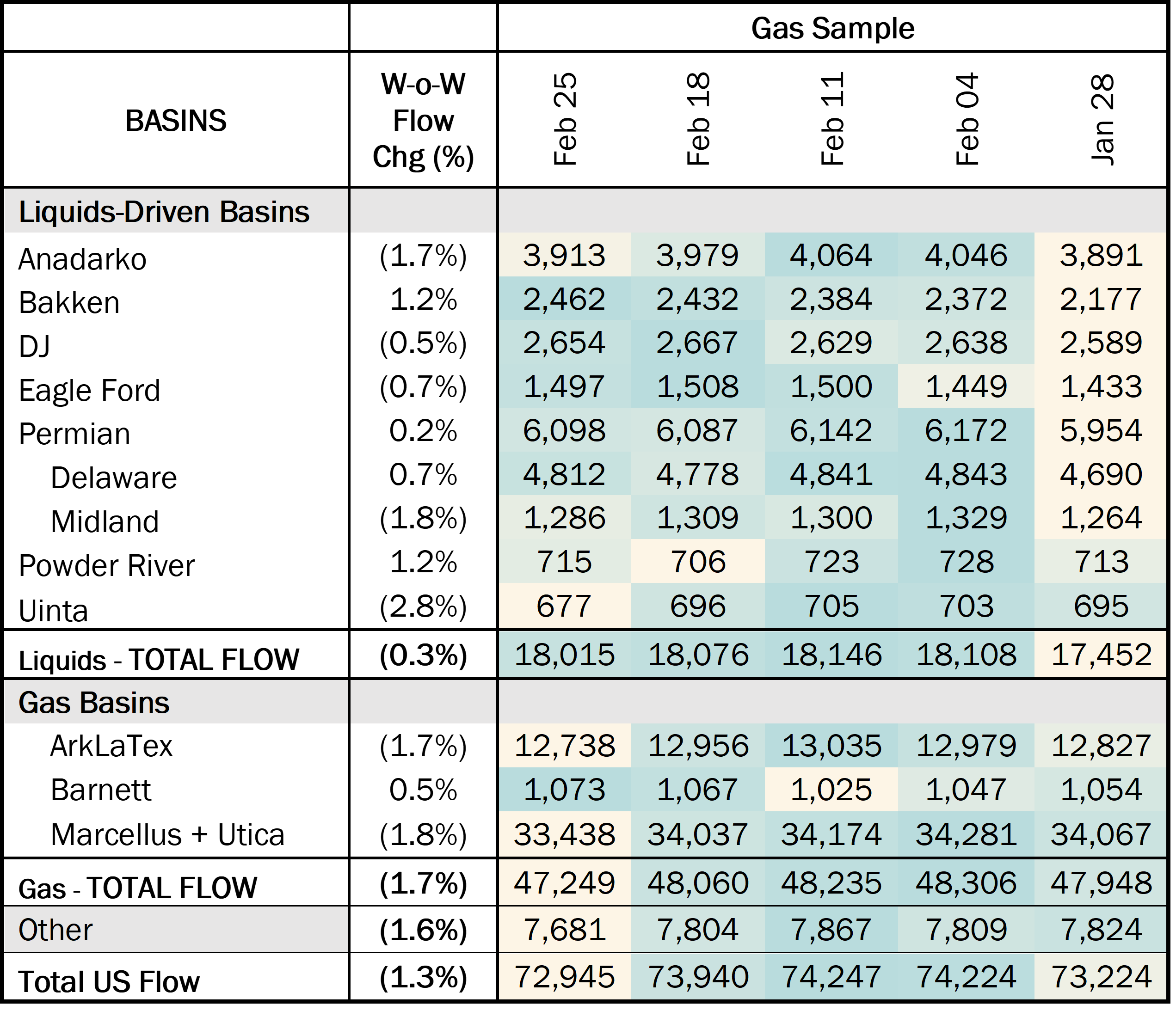
Task: Click Powder River Feb 04 value 728
Action: [967, 562]
